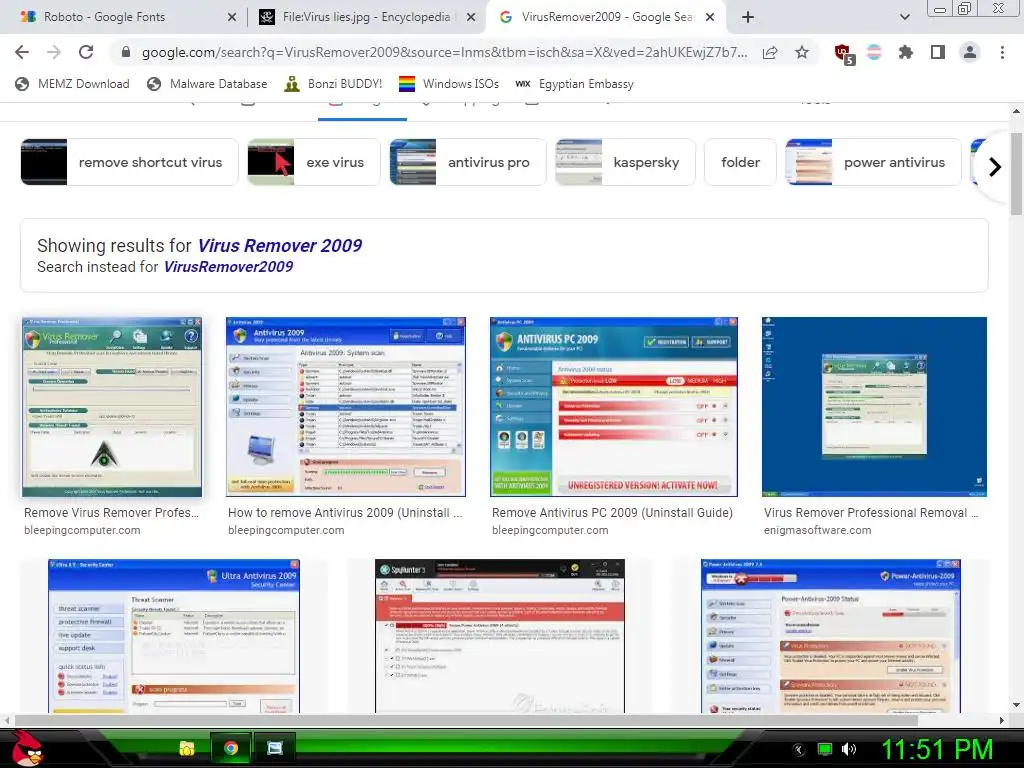The width and height of the screenshot is (1024, 768).
Task: Click Virus Remover Professional Removal title
Action: (871, 513)
